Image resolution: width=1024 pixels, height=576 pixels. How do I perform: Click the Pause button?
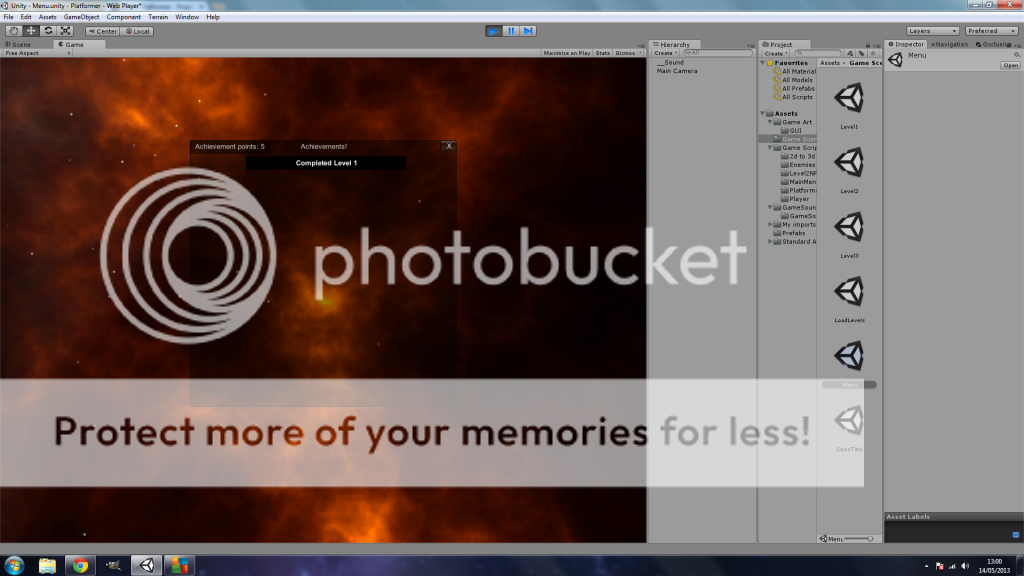point(511,31)
